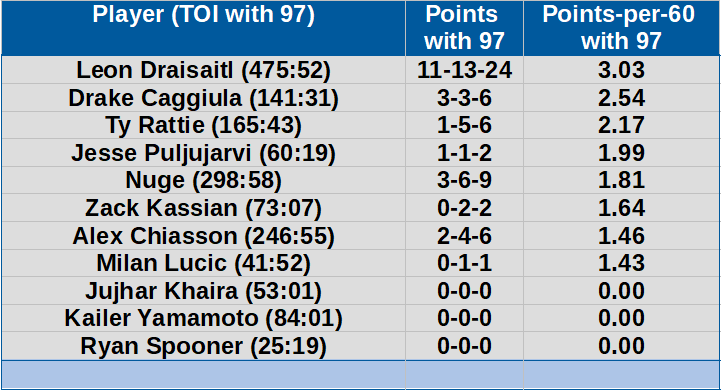Click the empty light blue footer row
721x392 pixels.
point(360,375)
